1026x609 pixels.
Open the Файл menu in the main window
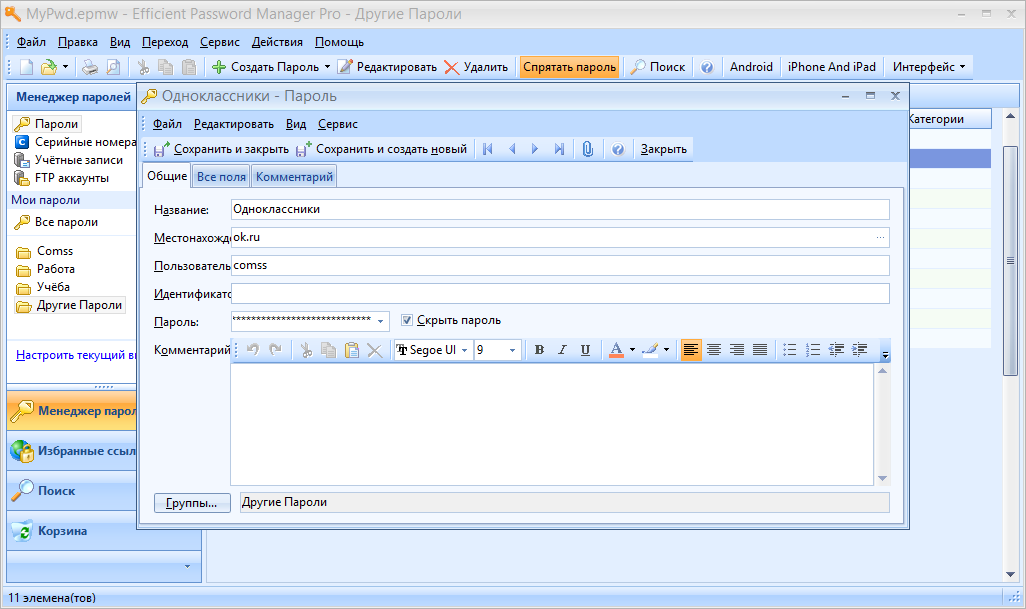pyautogui.click(x=31, y=42)
